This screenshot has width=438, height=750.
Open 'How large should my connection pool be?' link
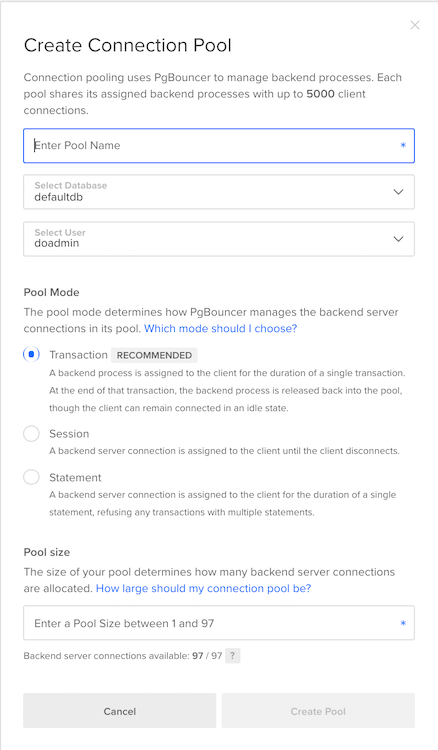[x=204, y=588]
